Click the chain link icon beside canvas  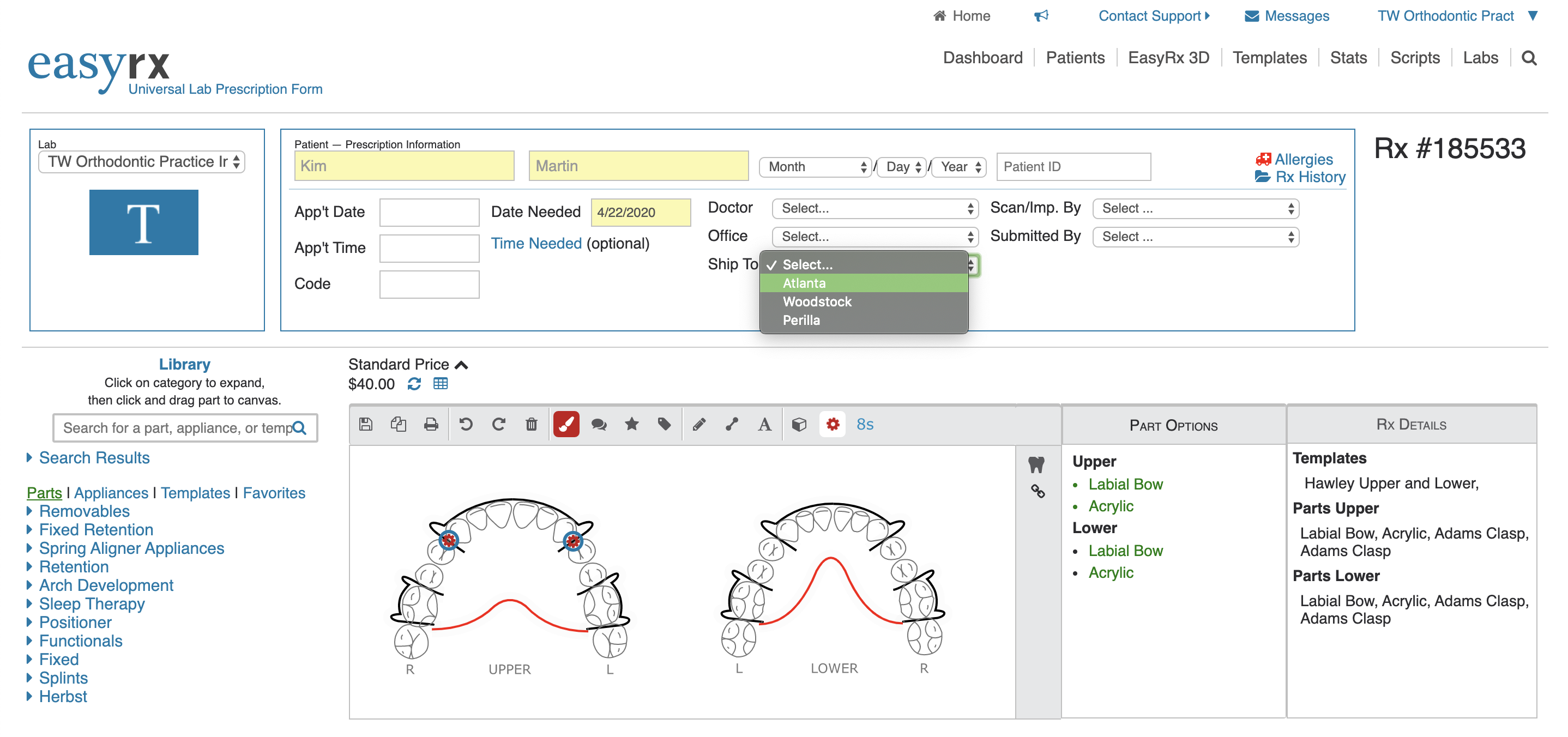[x=1037, y=491]
